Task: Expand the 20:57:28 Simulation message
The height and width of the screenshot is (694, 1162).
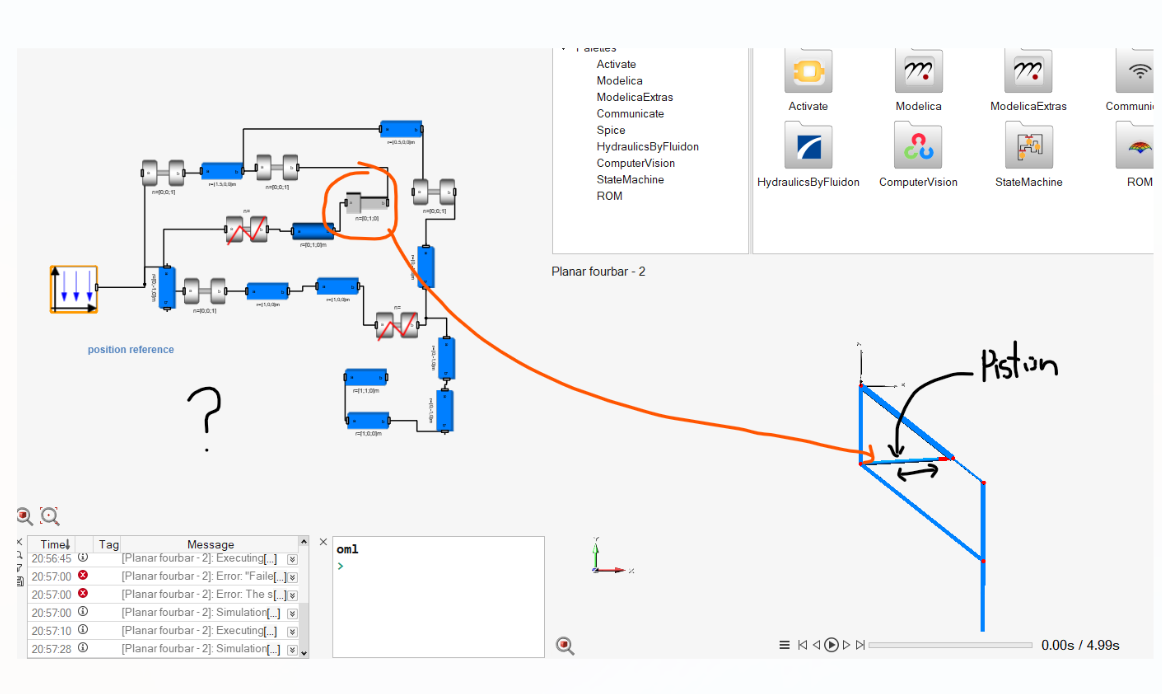Action: [x=292, y=650]
